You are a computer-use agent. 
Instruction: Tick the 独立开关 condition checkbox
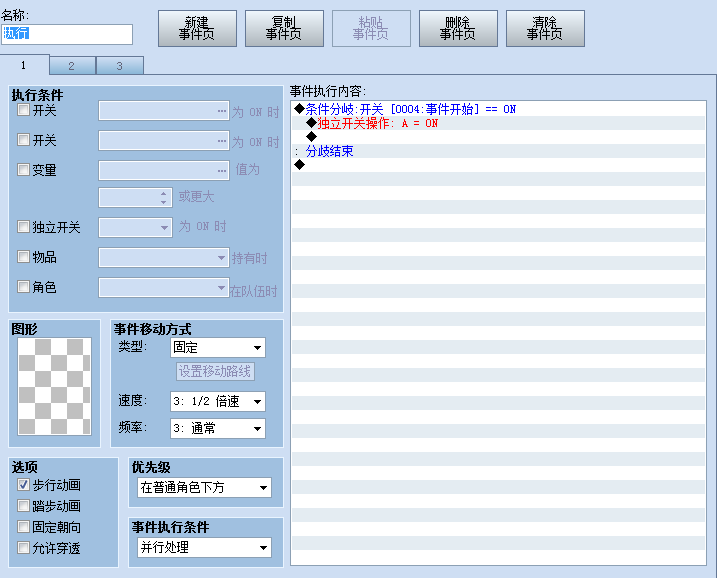click(23, 227)
